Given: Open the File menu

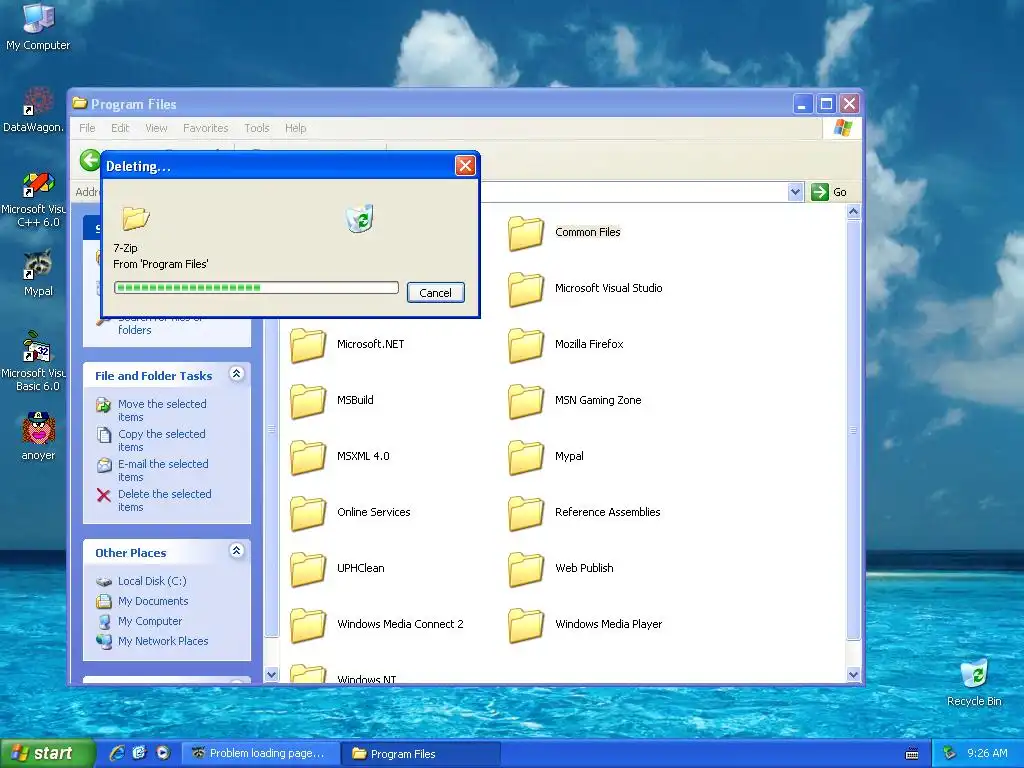Looking at the screenshot, I should point(87,128).
